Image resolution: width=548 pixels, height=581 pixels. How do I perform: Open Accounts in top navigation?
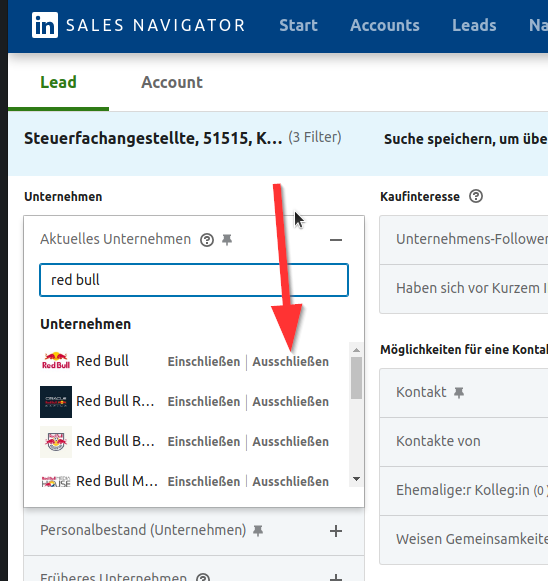coord(385,26)
